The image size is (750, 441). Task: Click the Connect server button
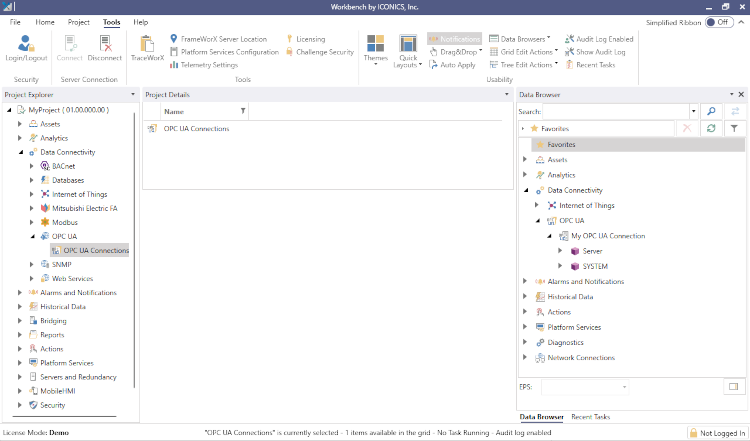[69, 48]
